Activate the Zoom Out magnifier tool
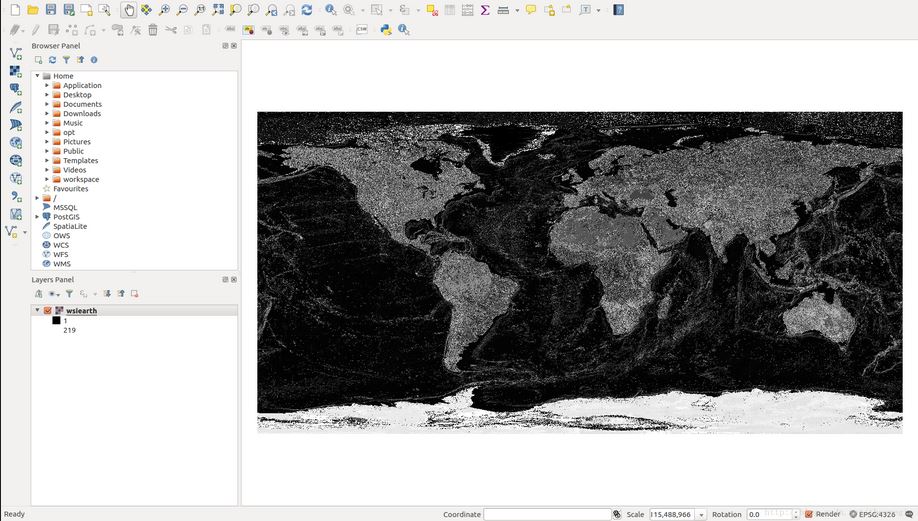918x521 pixels. coord(182,10)
